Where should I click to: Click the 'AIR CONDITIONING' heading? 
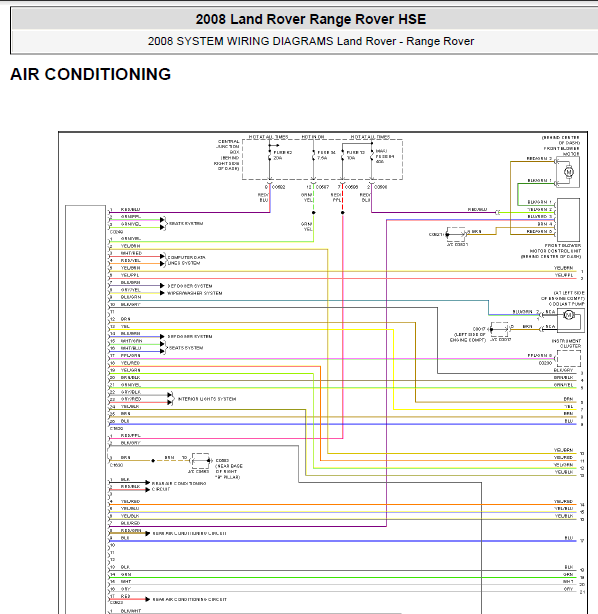click(90, 74)
